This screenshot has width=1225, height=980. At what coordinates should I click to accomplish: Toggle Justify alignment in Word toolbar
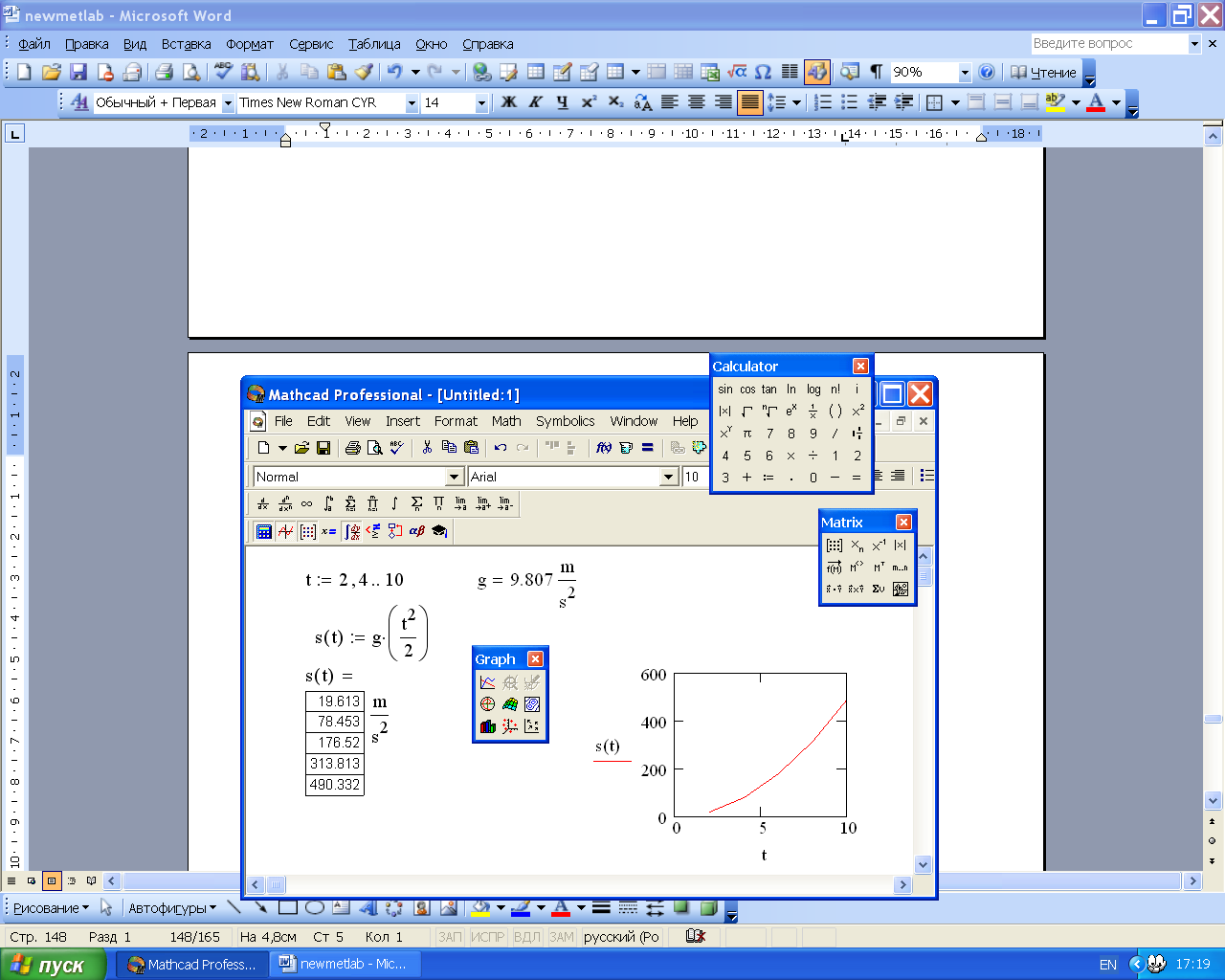click(749, 102)
